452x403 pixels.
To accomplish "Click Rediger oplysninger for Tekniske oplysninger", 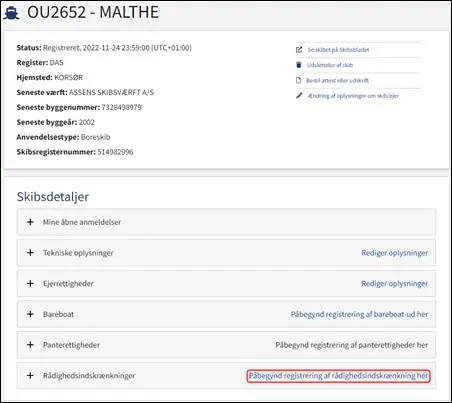I will (395, 253).
